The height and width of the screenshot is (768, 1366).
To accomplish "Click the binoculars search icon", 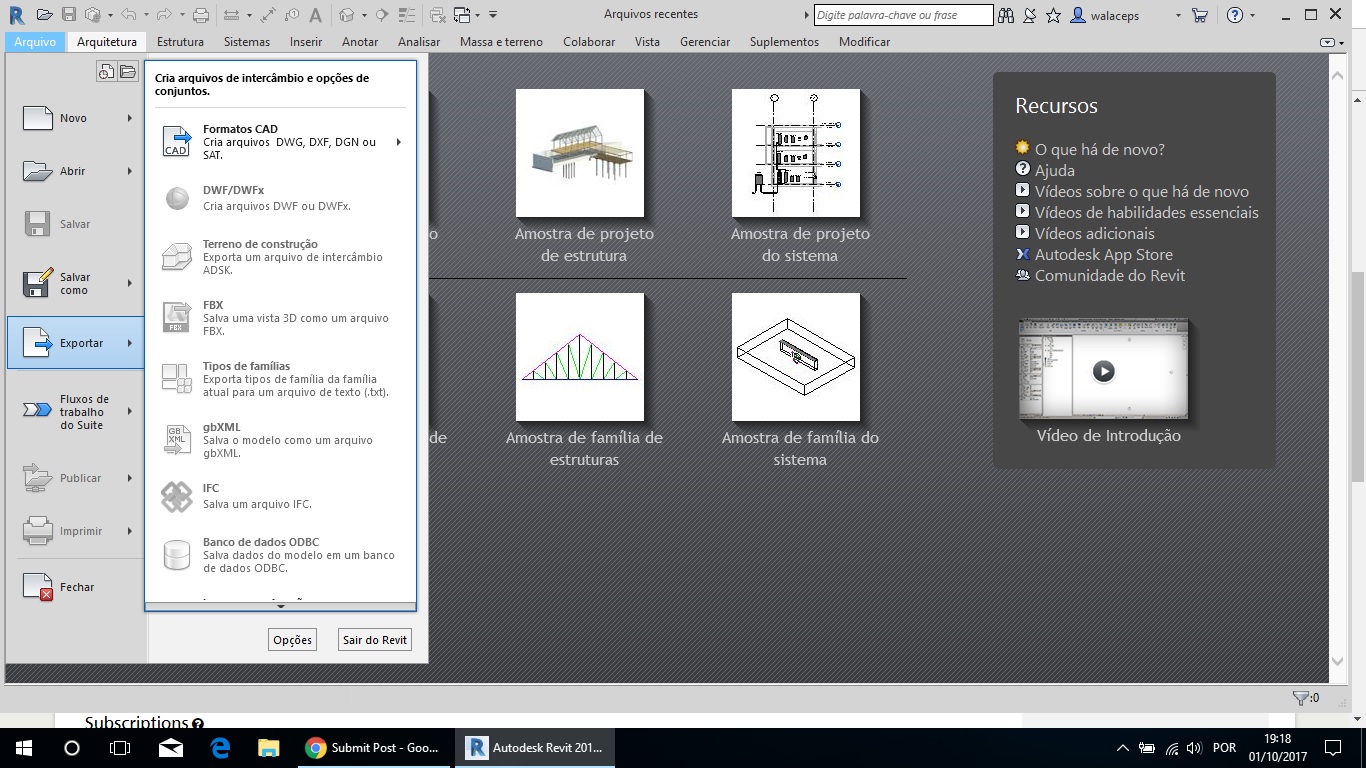I will [1006, 15].
